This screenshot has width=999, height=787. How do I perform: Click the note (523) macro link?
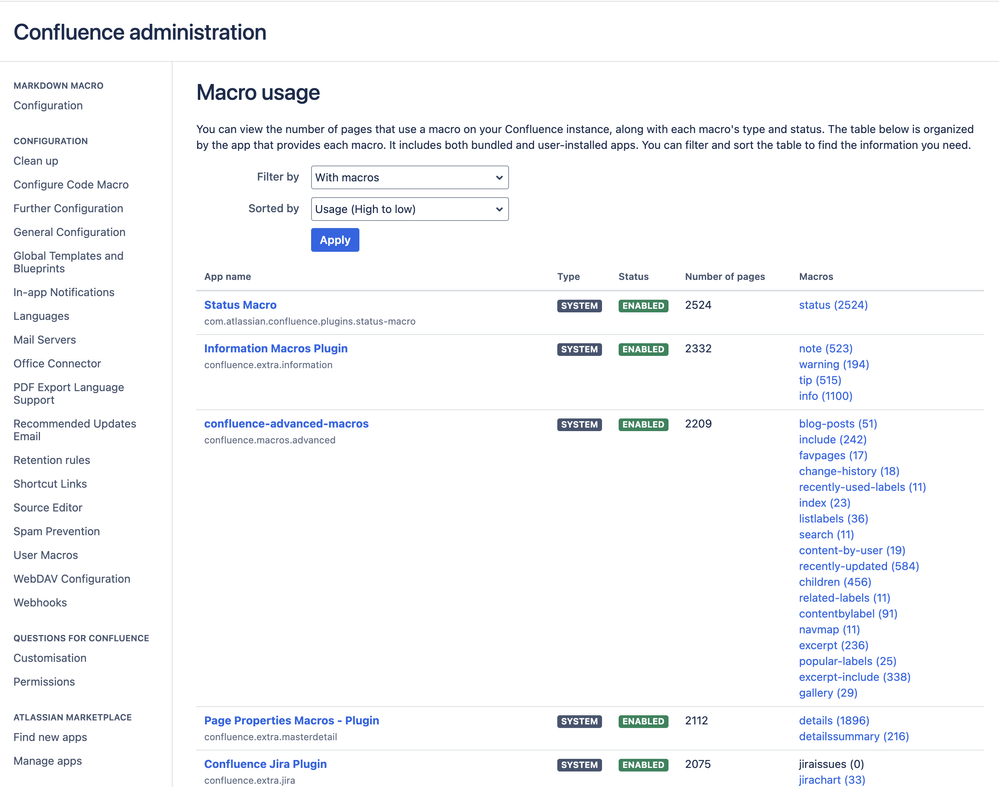pos(826,349)
